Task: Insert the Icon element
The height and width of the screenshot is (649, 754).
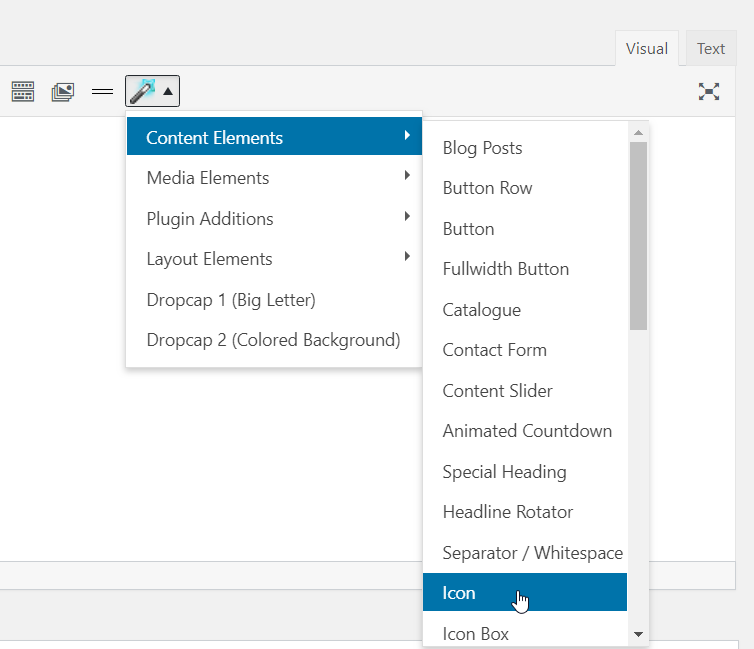Action: [x=525, y=592]
